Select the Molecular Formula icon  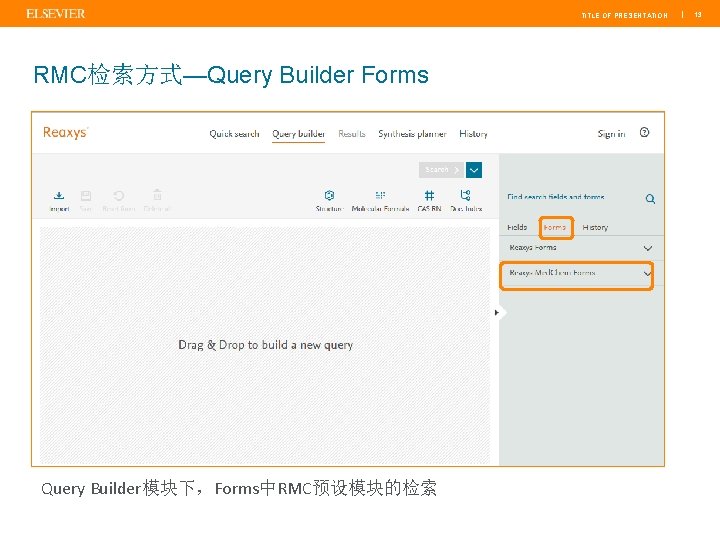[380, 196]
